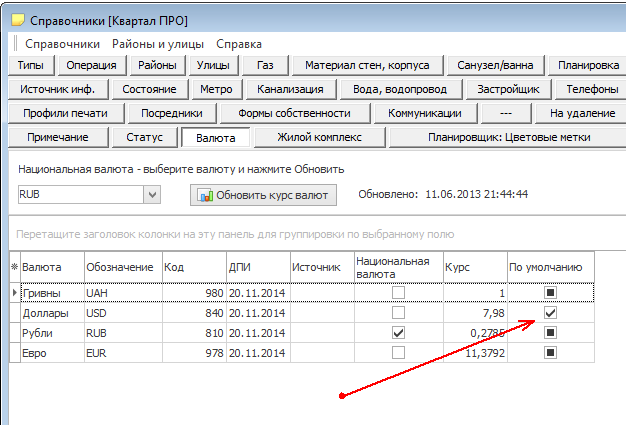626x425 pixels.
Task: Select the Посредники tab
Action: coord(165,113)
